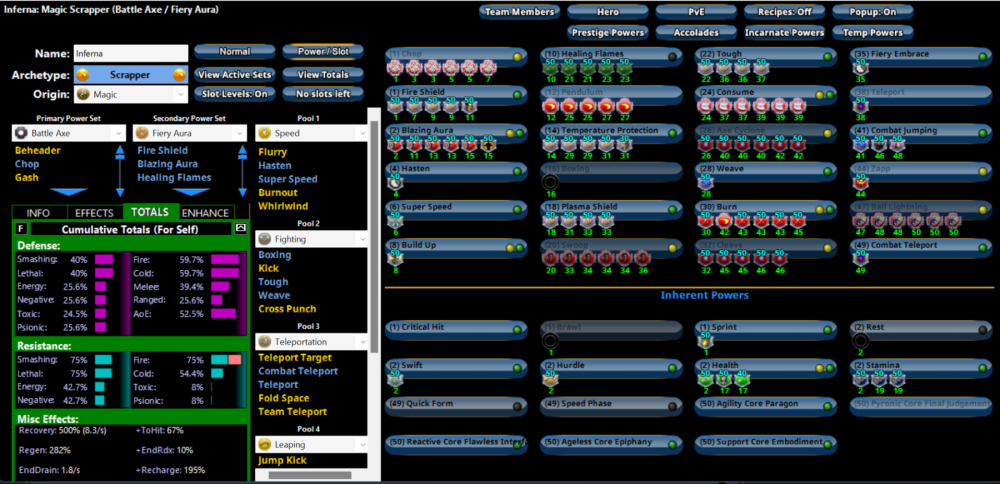
Task: Click the empty Boxing enhancement slot
Action: (x=550, y=182)
